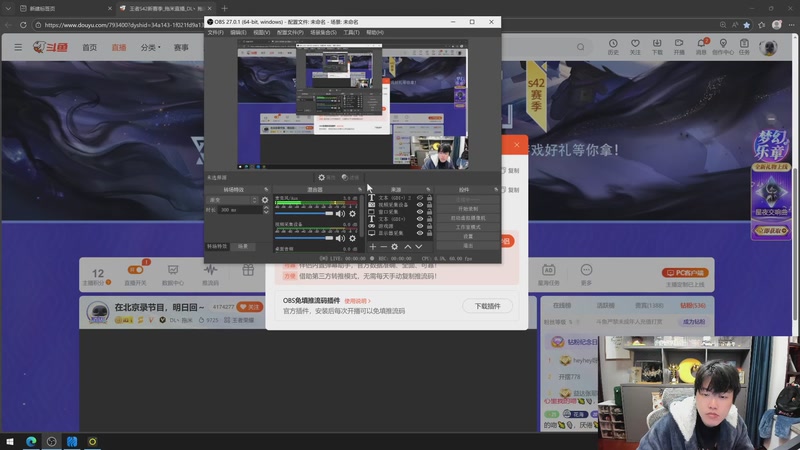Adjust the video capture device volume slider
800x450 pixels.
point(304,238)
